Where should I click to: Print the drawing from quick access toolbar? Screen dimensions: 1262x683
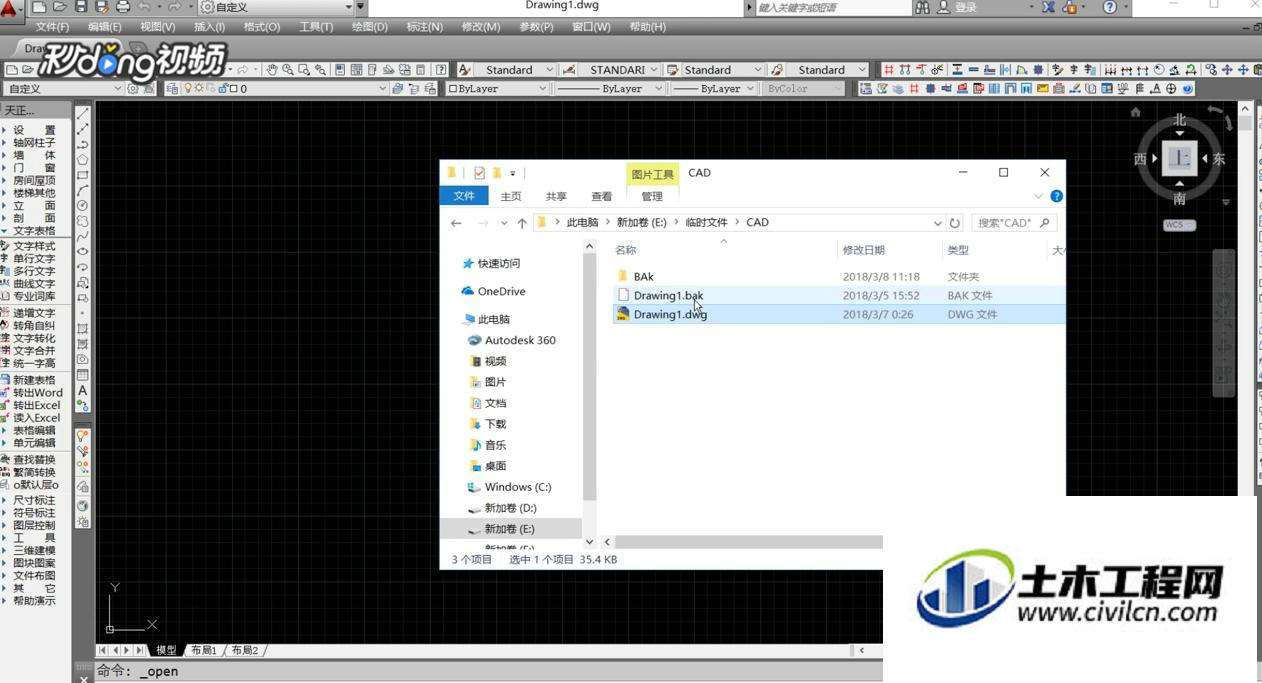point(123,7)
